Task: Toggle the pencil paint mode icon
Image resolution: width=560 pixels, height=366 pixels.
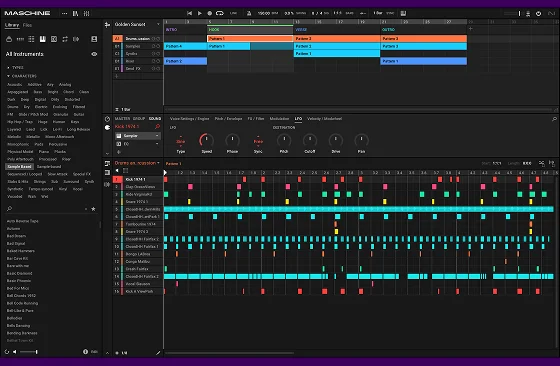Action: (158, 353)
